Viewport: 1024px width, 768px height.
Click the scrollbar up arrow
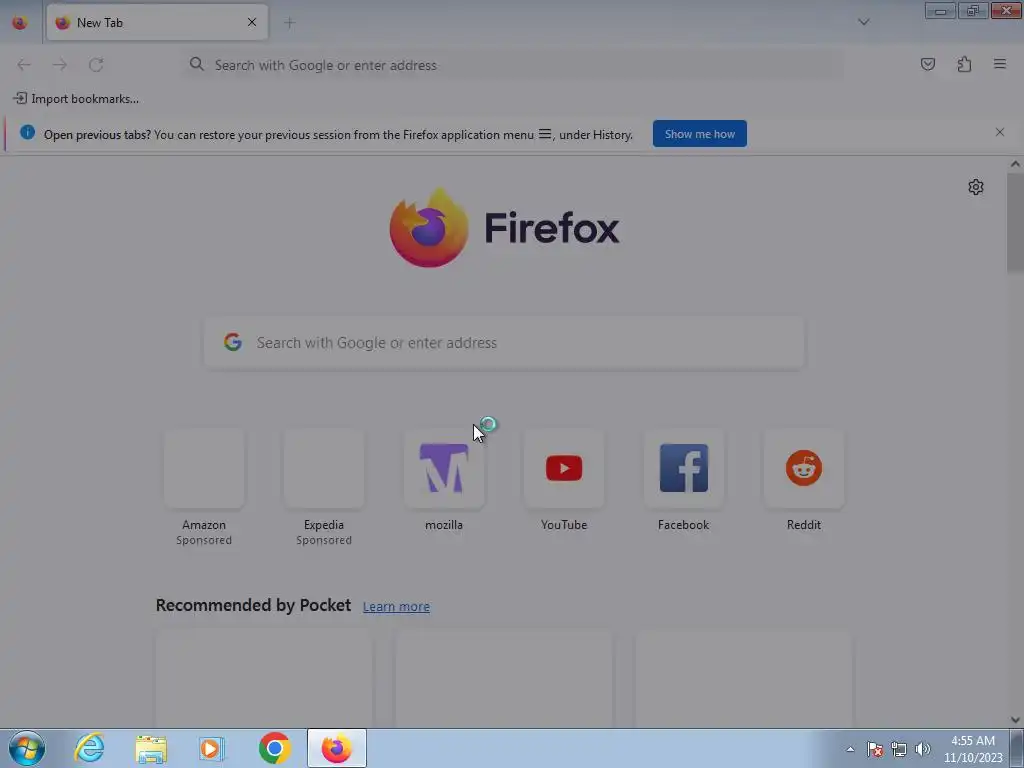(1015, 164)
